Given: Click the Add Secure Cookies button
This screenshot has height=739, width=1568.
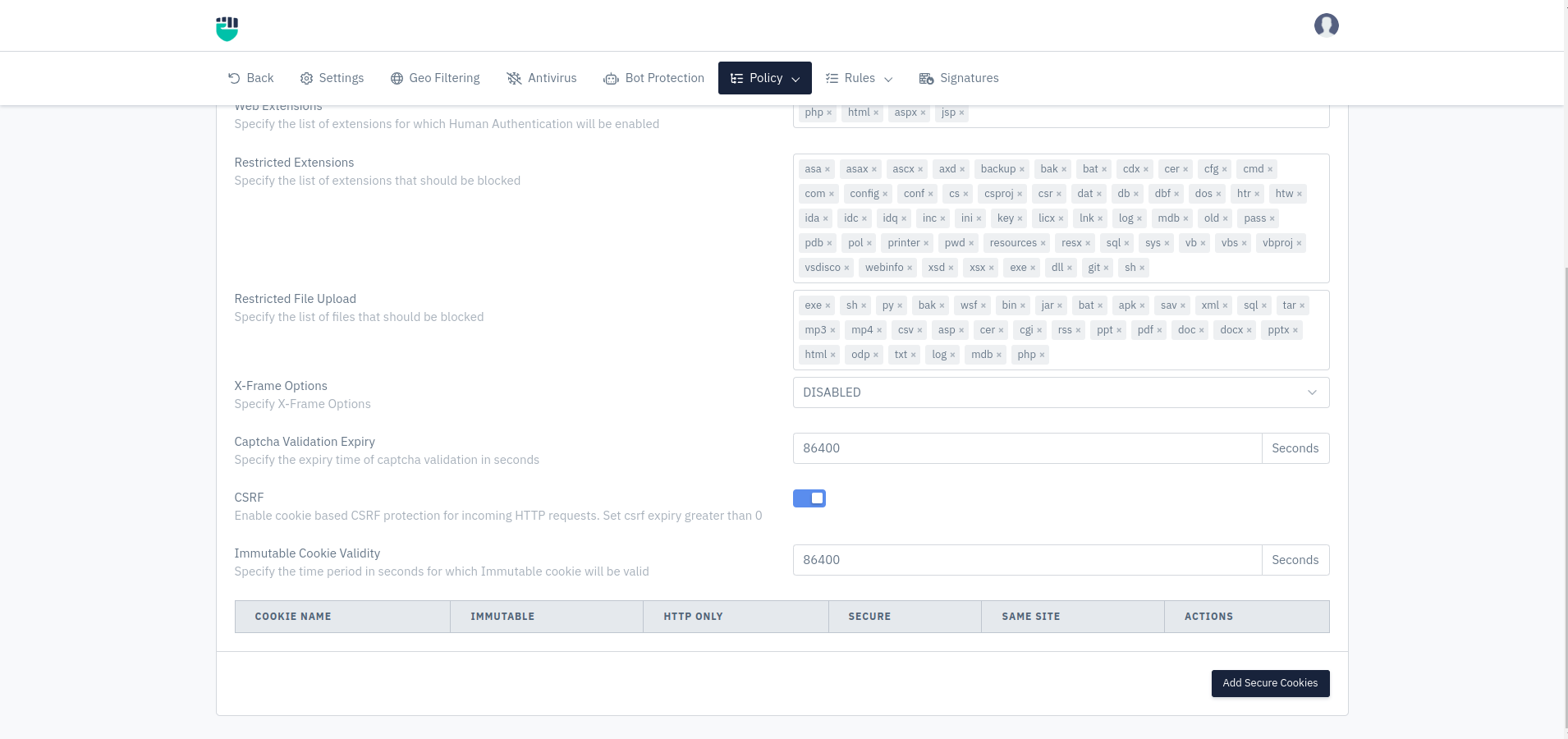Looking at the screenshot, I should pyautogui.click(x=1270, y=683).
